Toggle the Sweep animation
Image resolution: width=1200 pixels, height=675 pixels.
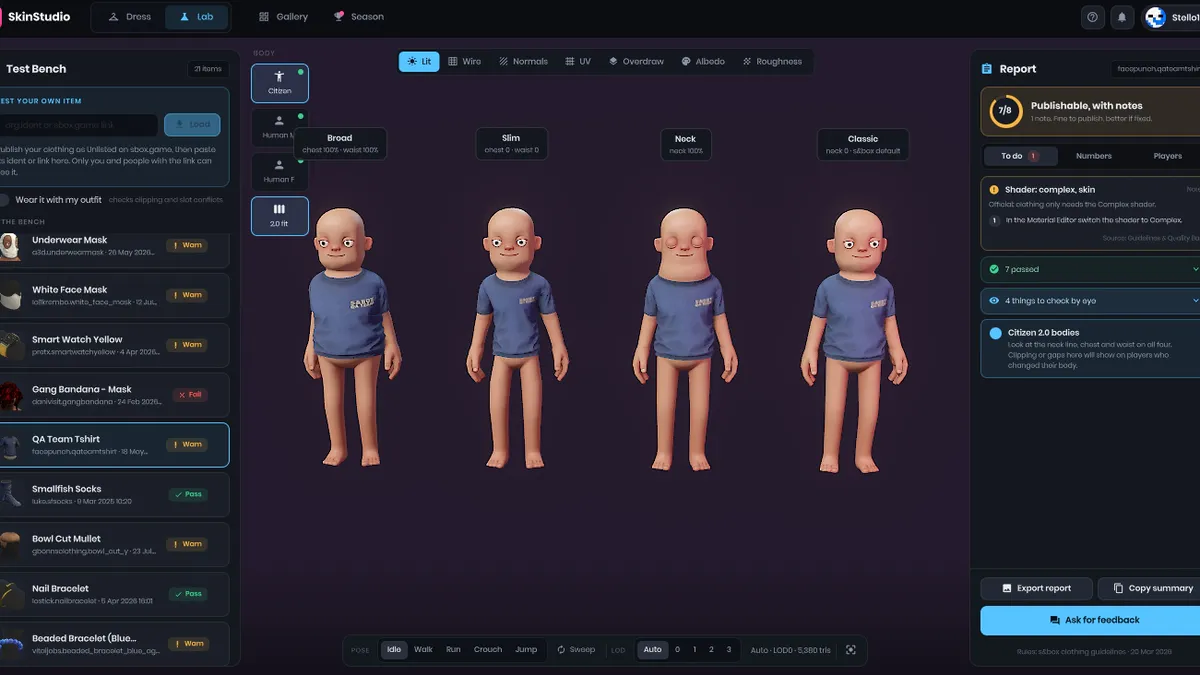click(x=576, y=650)
